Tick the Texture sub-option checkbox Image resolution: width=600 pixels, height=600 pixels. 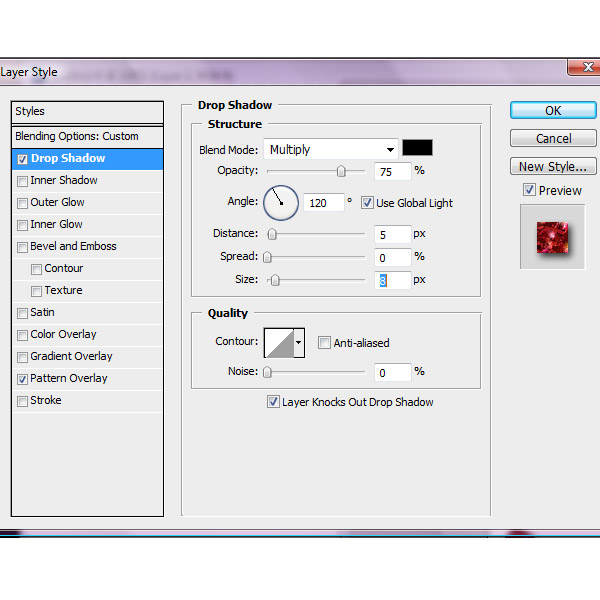point(36,291)
